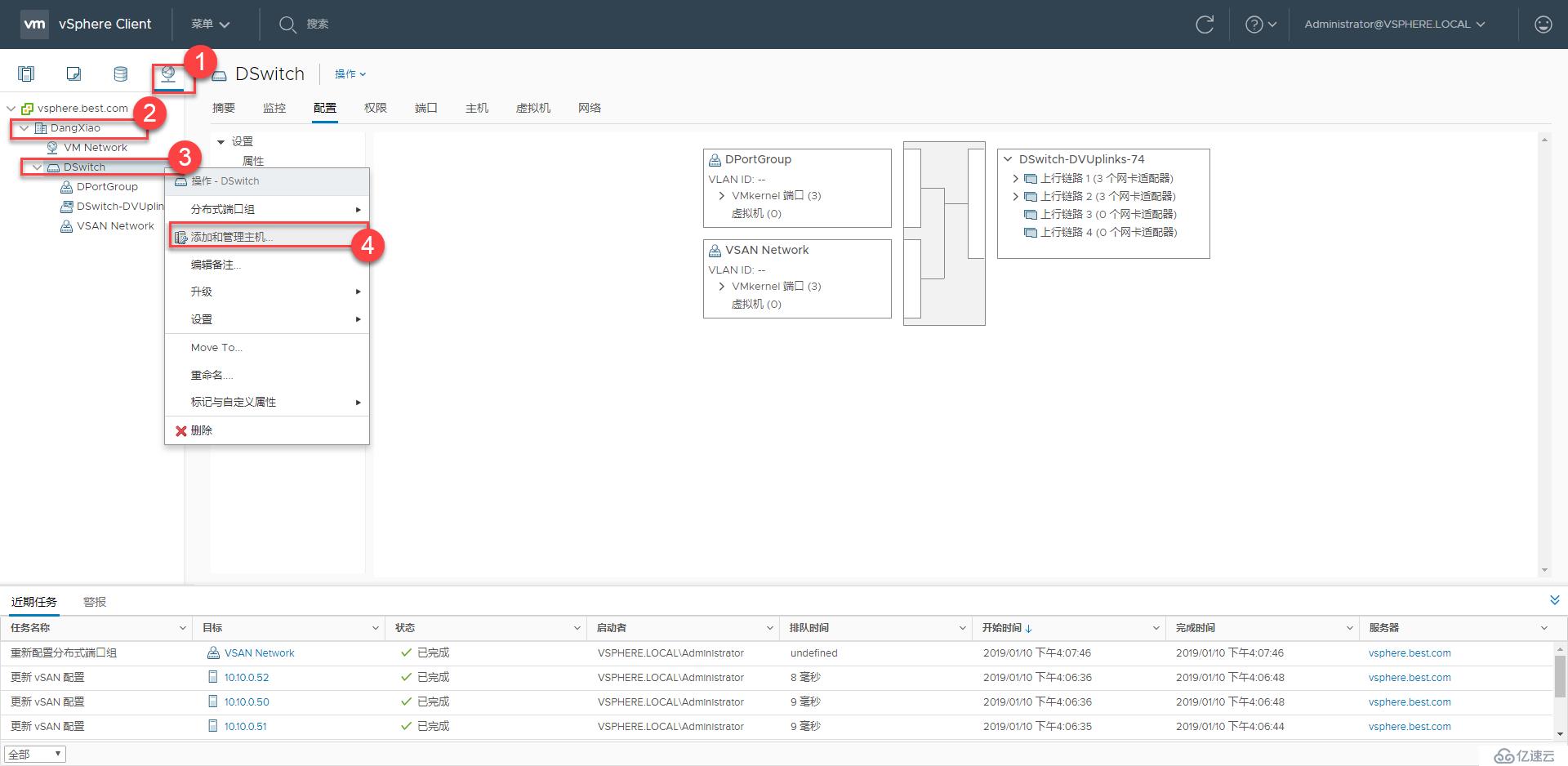Open Administrator@VSPHERE.LOCAL user menu

pos(1395,24)
